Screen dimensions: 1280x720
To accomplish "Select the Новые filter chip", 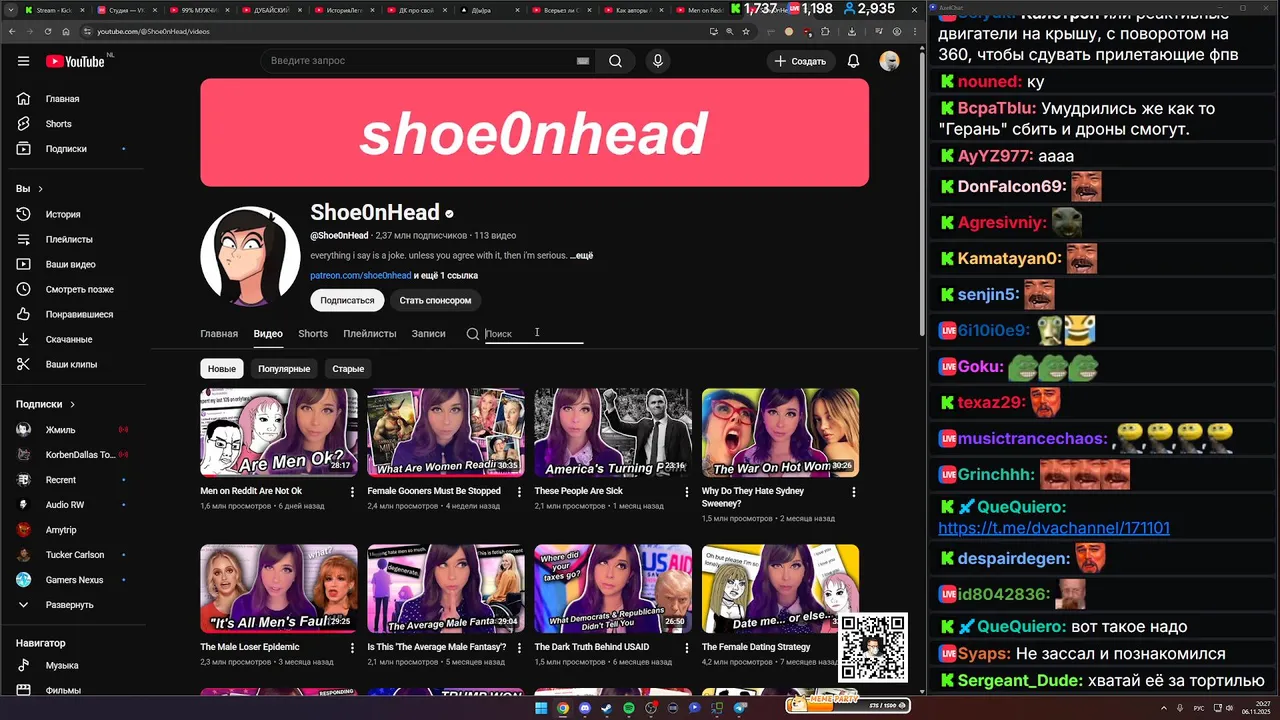I will [222, 369].
